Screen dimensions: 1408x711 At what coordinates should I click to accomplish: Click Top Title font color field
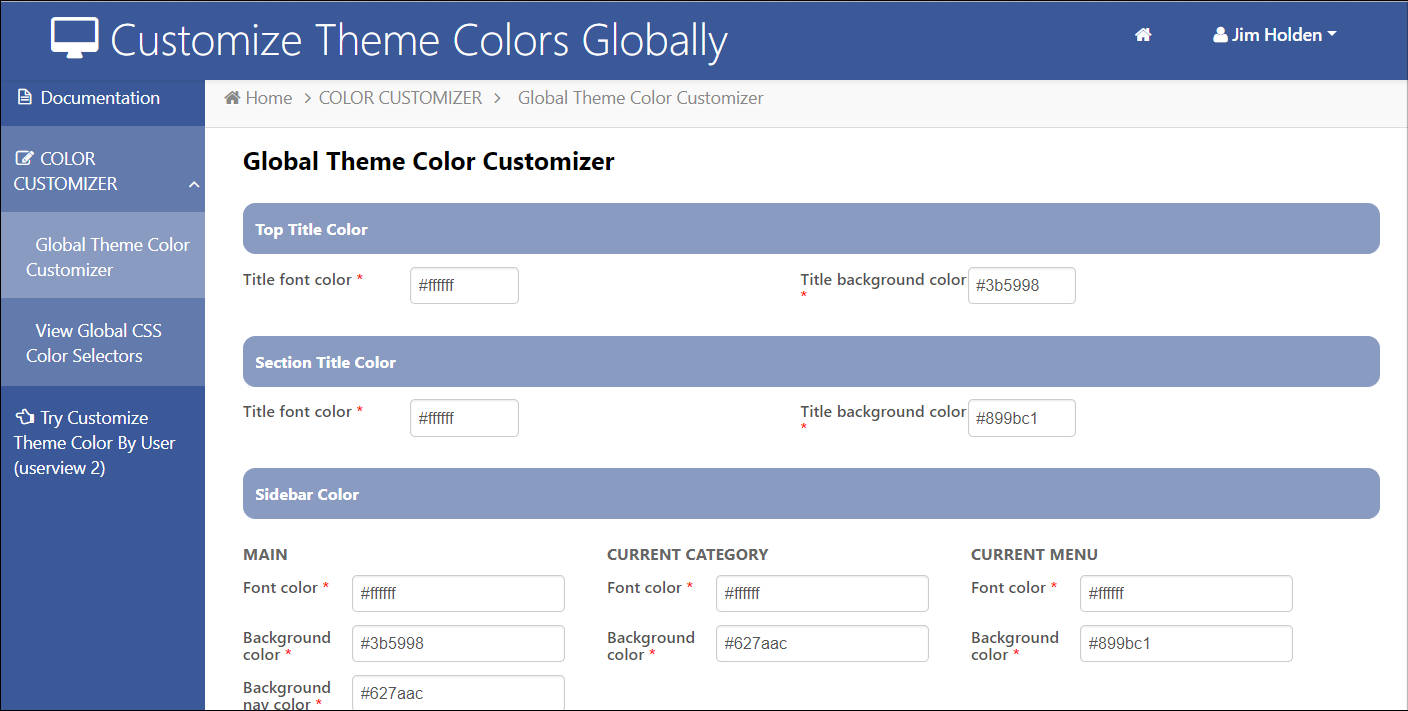coord(464,285)
